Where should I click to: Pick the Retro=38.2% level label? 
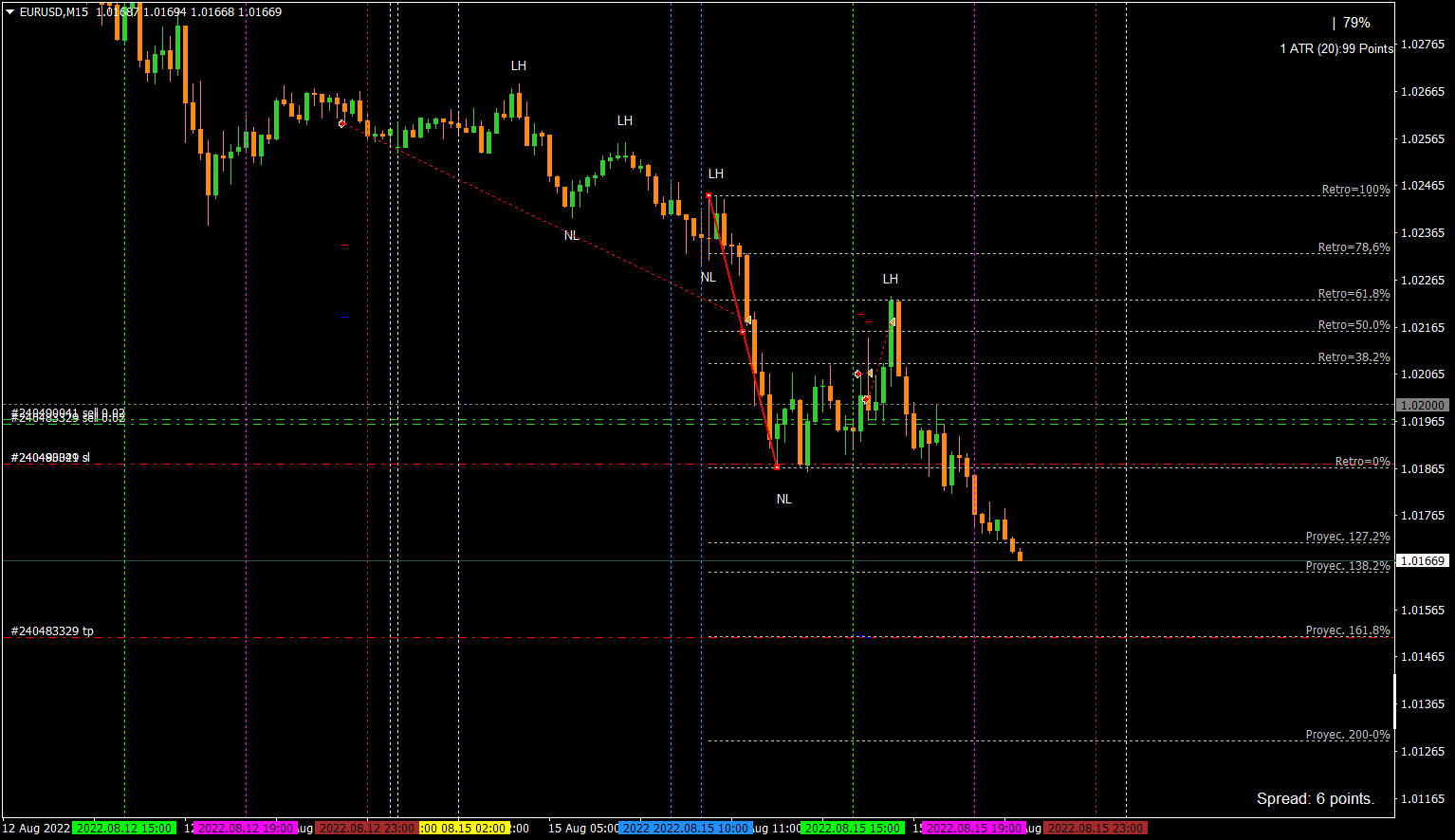click(1354, 357)
